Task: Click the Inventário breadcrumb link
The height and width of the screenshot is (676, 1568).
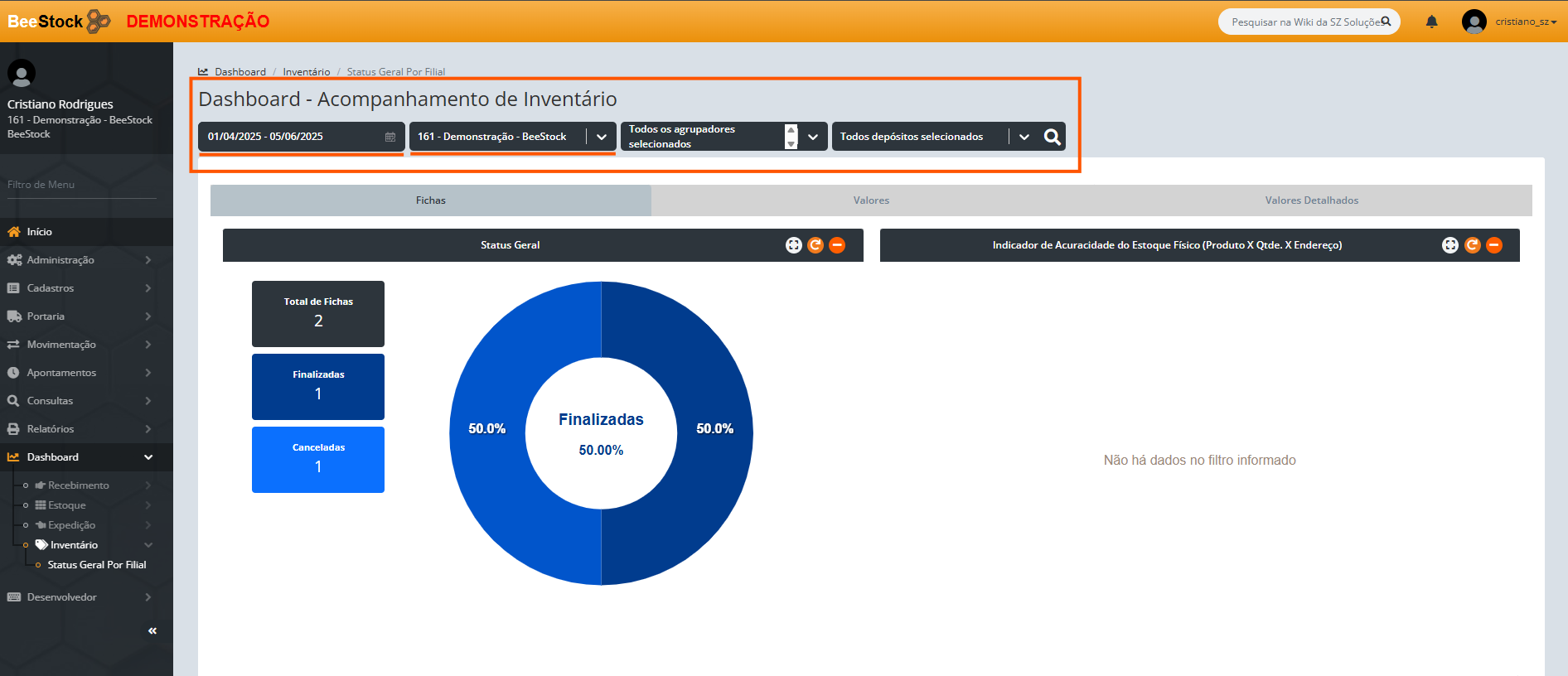Action: [x=306, y=72]
